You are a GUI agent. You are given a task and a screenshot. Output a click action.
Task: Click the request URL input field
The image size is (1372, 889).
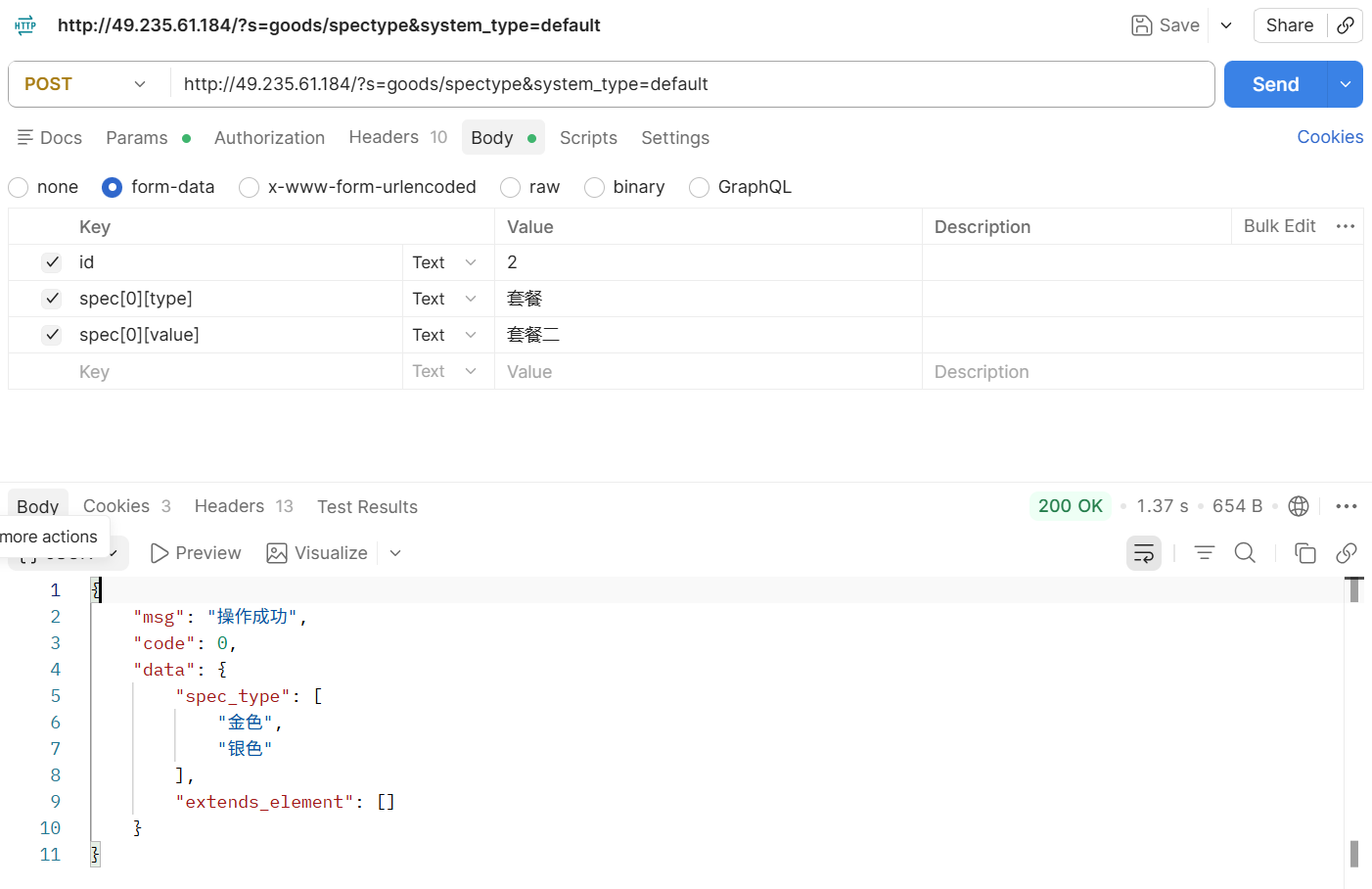point(693,84)
